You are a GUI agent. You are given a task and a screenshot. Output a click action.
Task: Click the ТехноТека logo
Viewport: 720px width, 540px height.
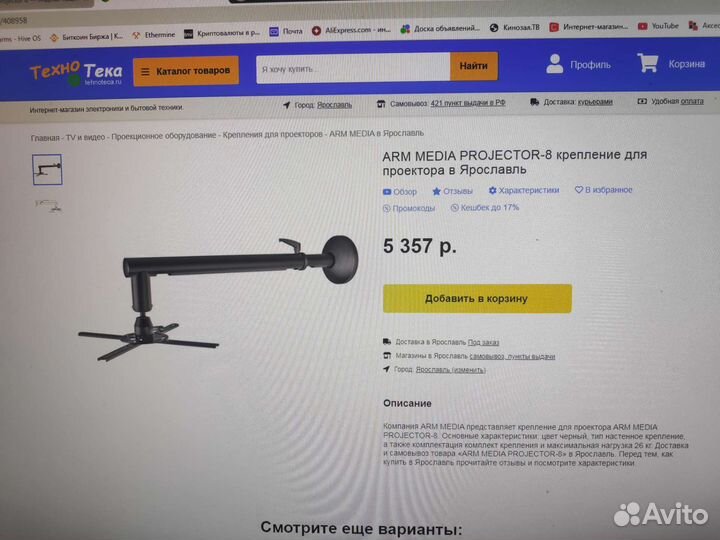click(76, 73)
